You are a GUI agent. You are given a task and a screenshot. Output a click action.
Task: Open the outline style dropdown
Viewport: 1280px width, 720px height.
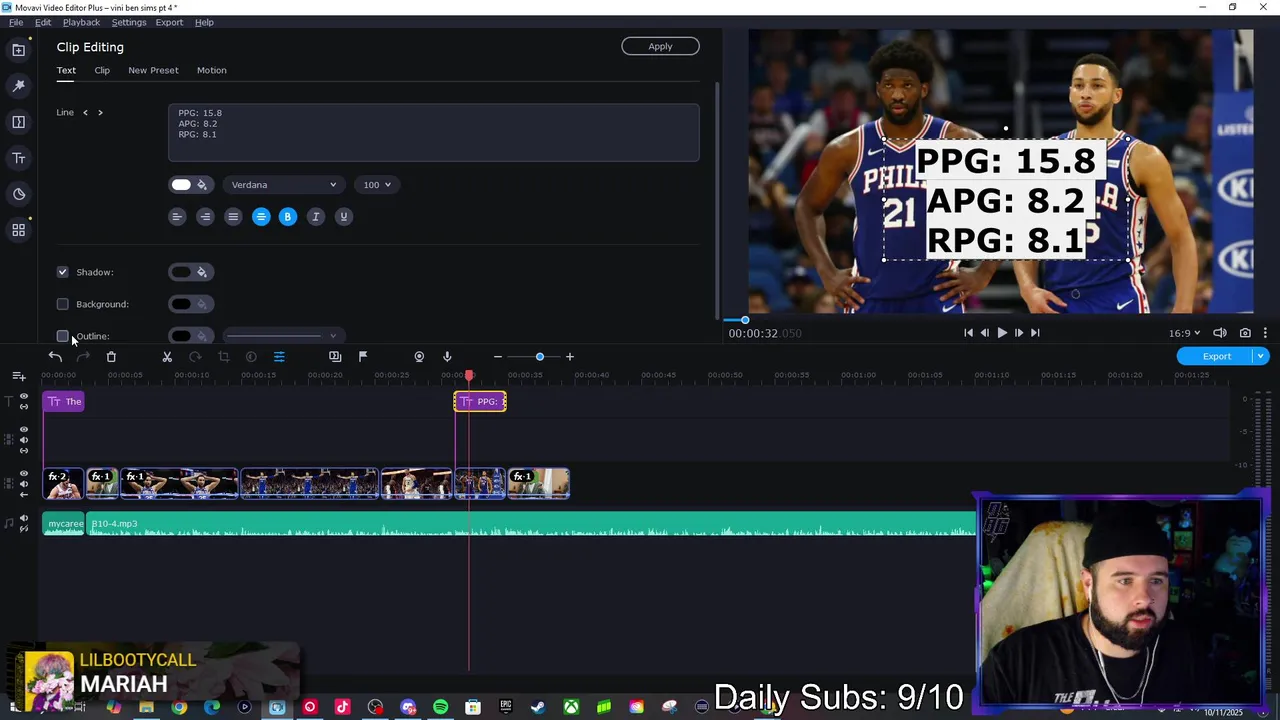282,336
